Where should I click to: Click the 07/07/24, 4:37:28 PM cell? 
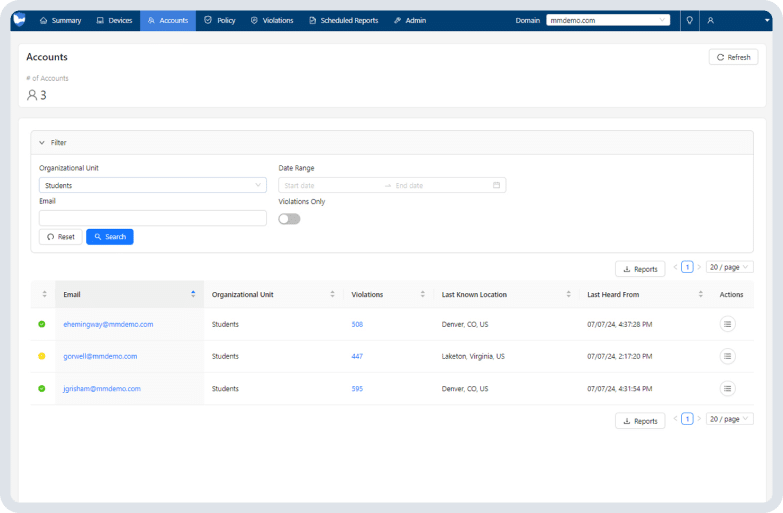click(620, 324)
